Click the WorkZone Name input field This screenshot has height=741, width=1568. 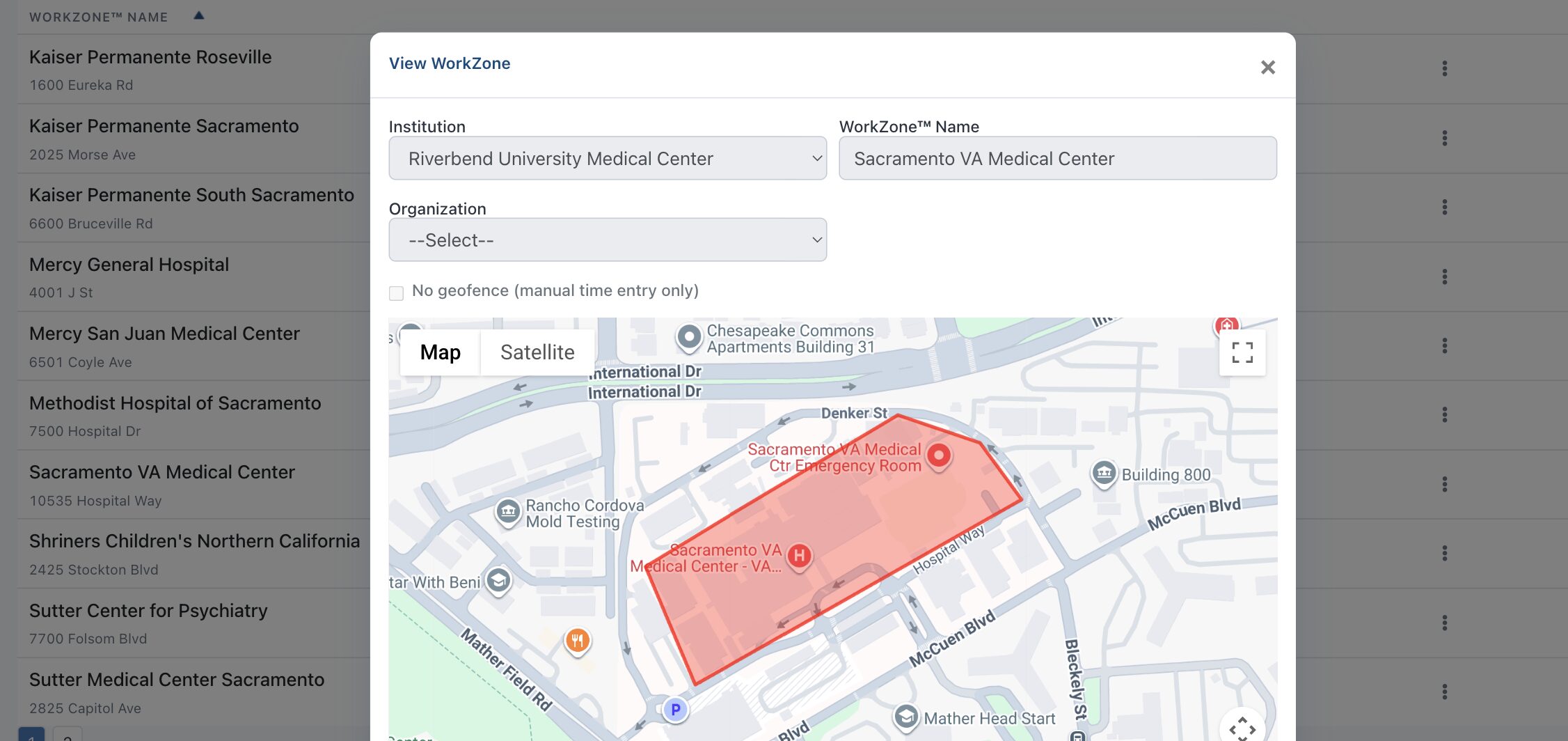click(1058, 158)
